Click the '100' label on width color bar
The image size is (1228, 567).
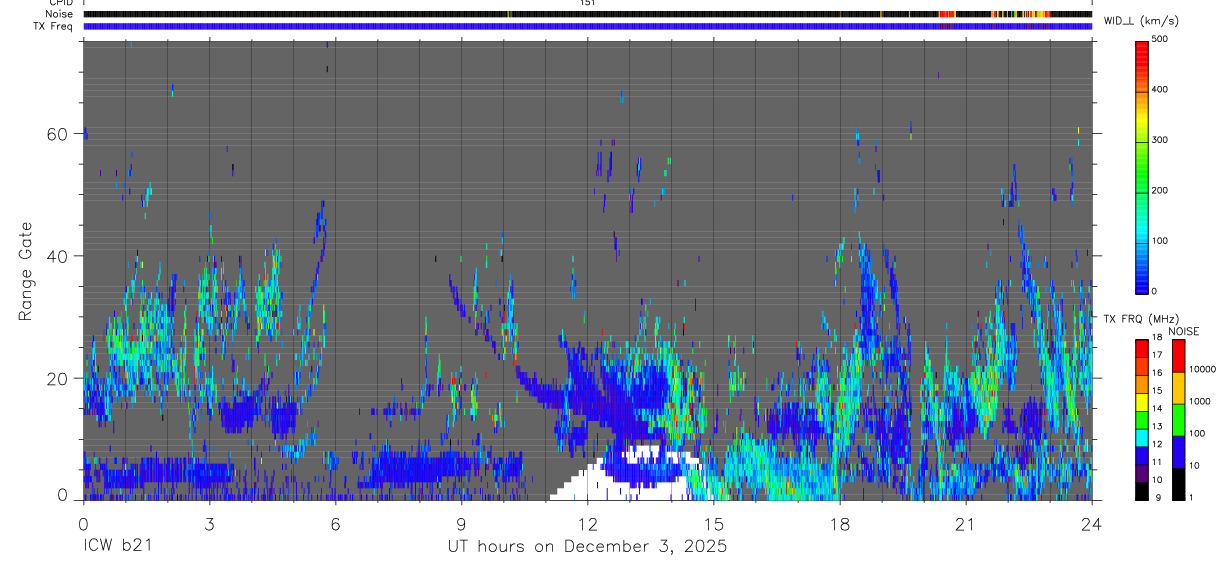click(x=1160, y=241)
